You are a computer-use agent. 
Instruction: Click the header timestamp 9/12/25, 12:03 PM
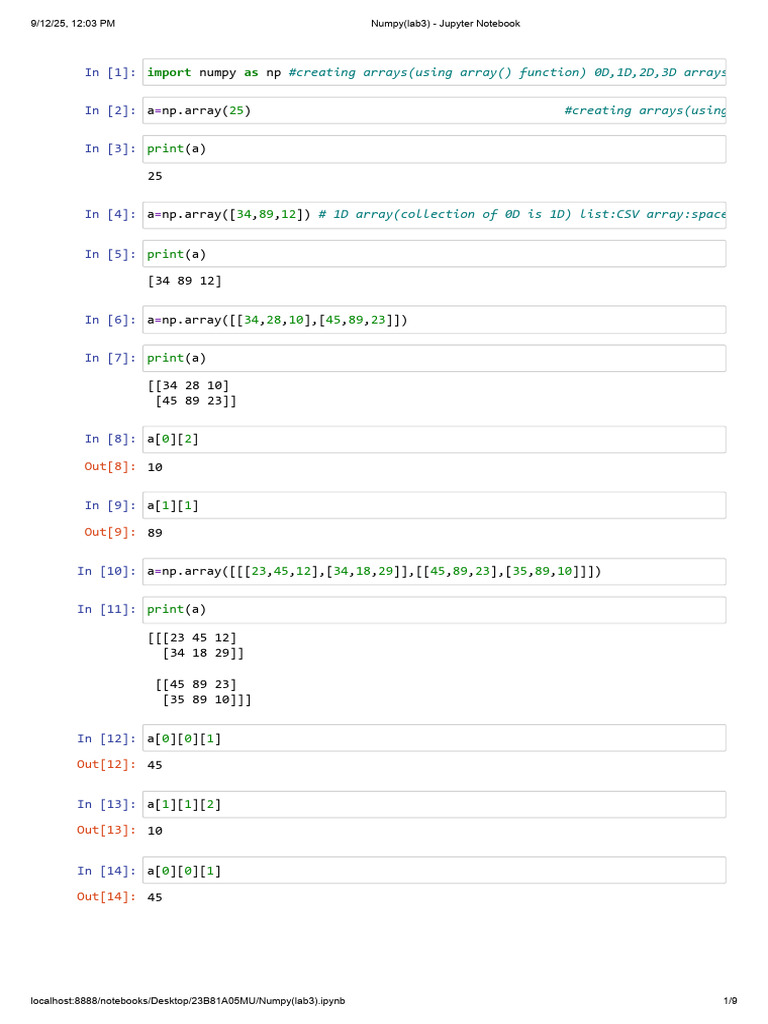pos(72,24)
